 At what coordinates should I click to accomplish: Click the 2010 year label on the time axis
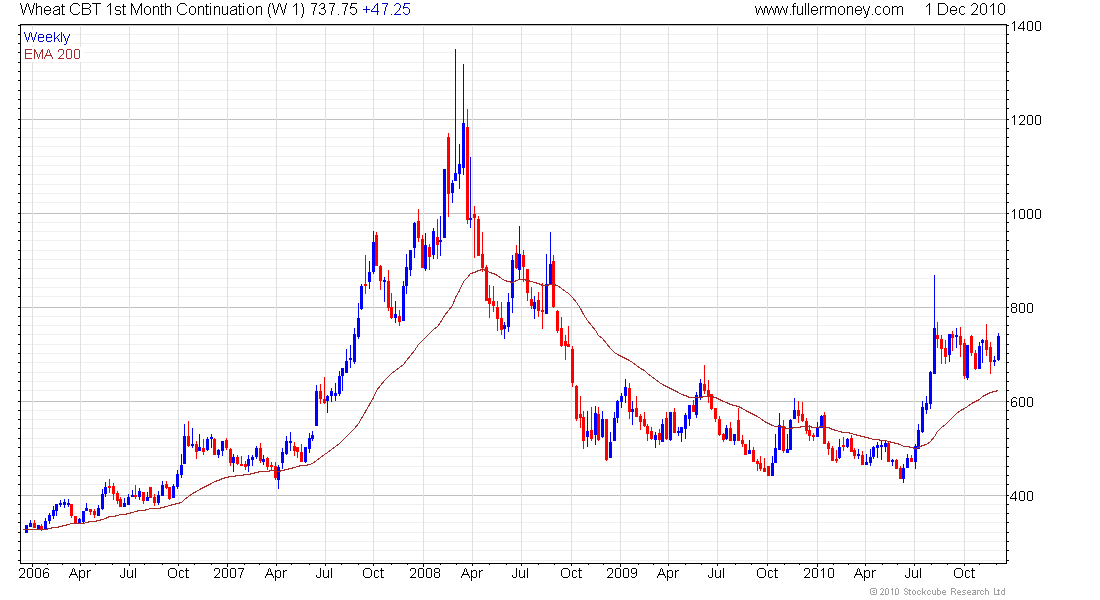pos(819,573)
